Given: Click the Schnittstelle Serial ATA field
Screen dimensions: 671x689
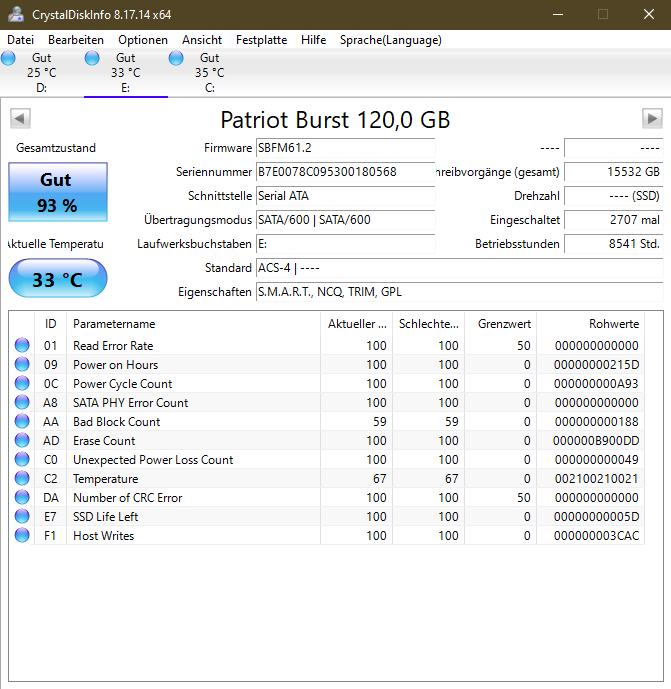Looking at the screenshot, I should (345, 196).
